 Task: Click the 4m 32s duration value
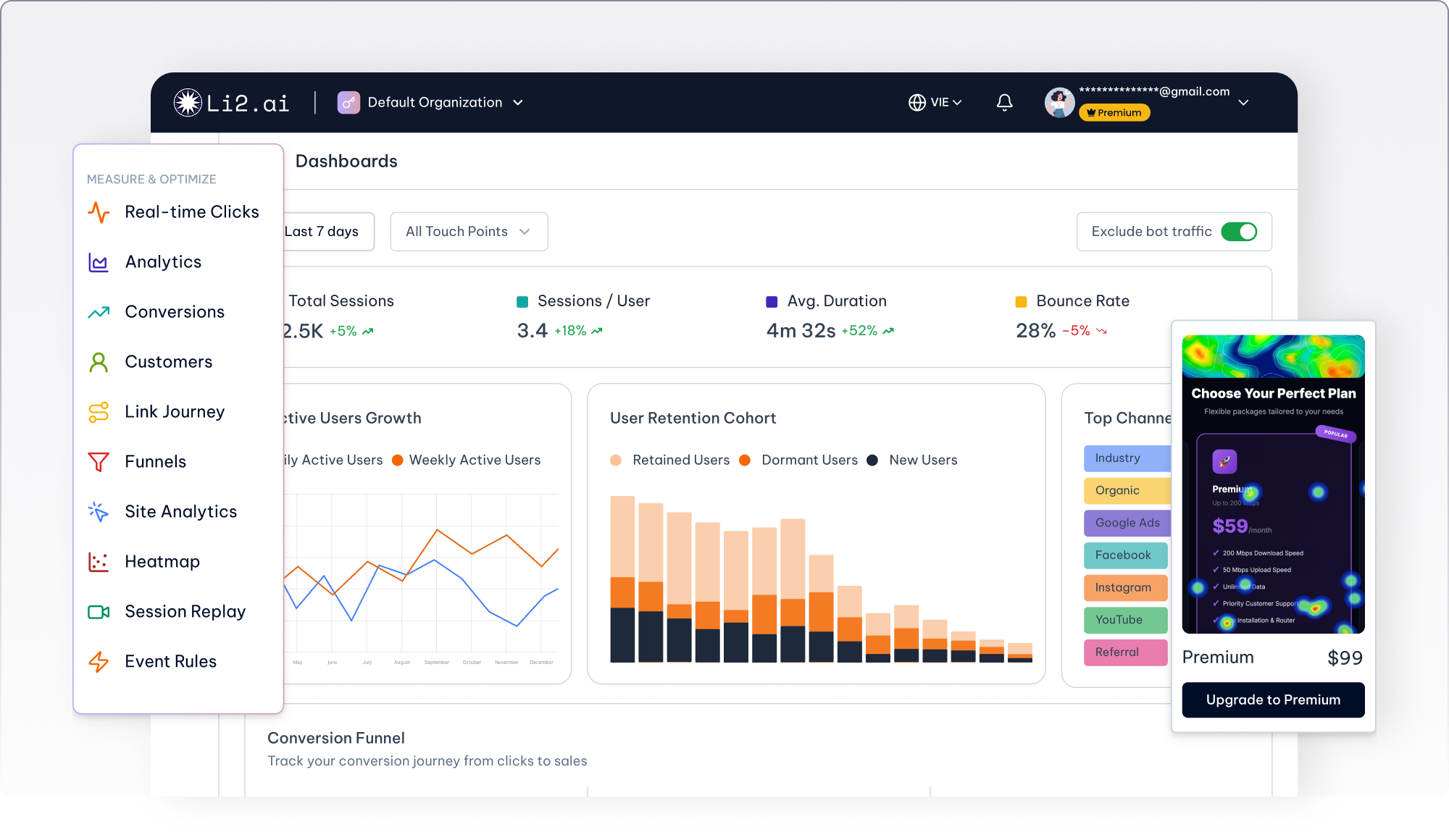pyautogui.click(x=801, y=331)
